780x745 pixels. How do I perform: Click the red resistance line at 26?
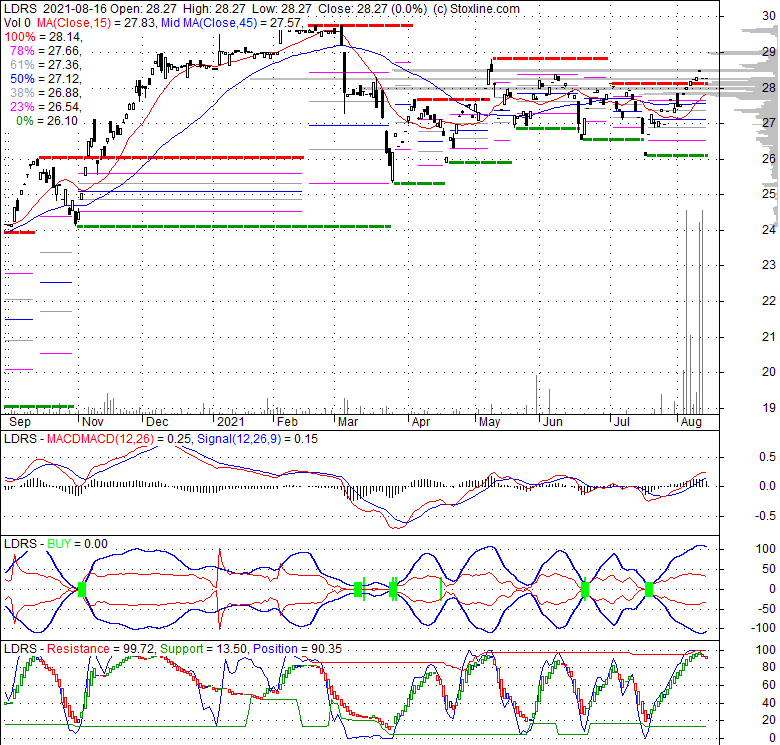pos(171,158)
